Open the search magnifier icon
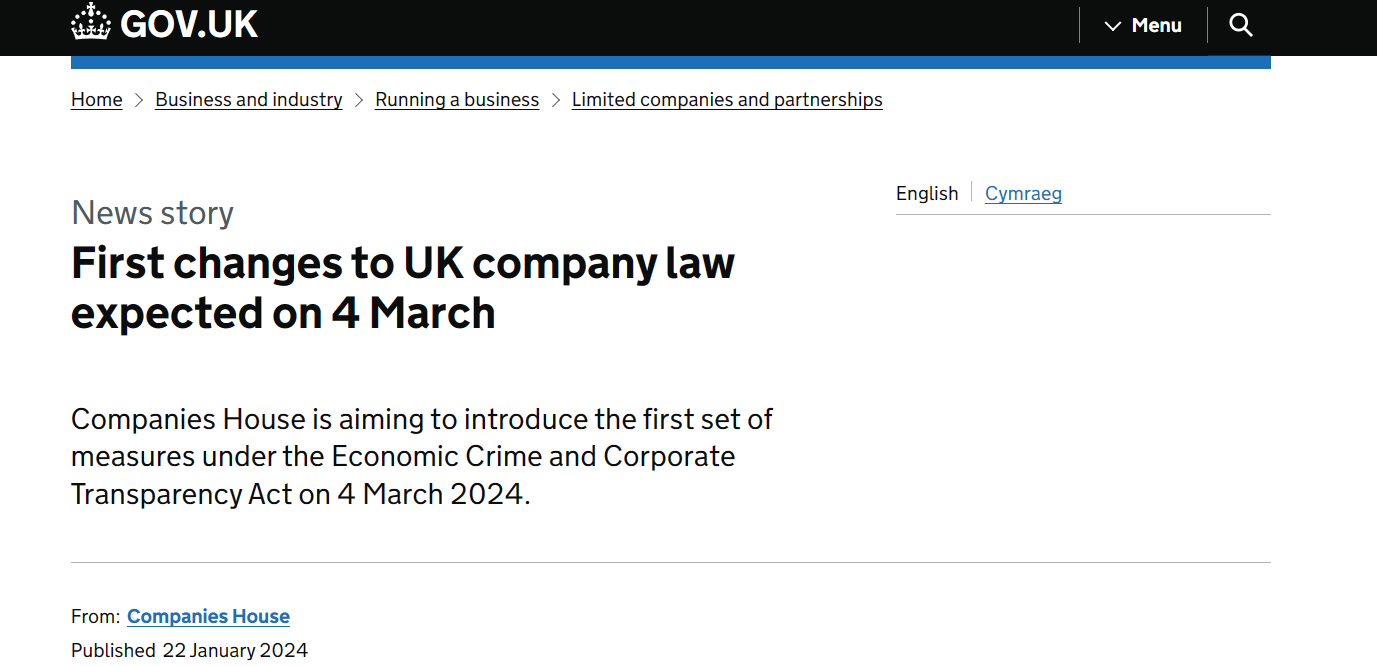 (x=1240, y=25)
